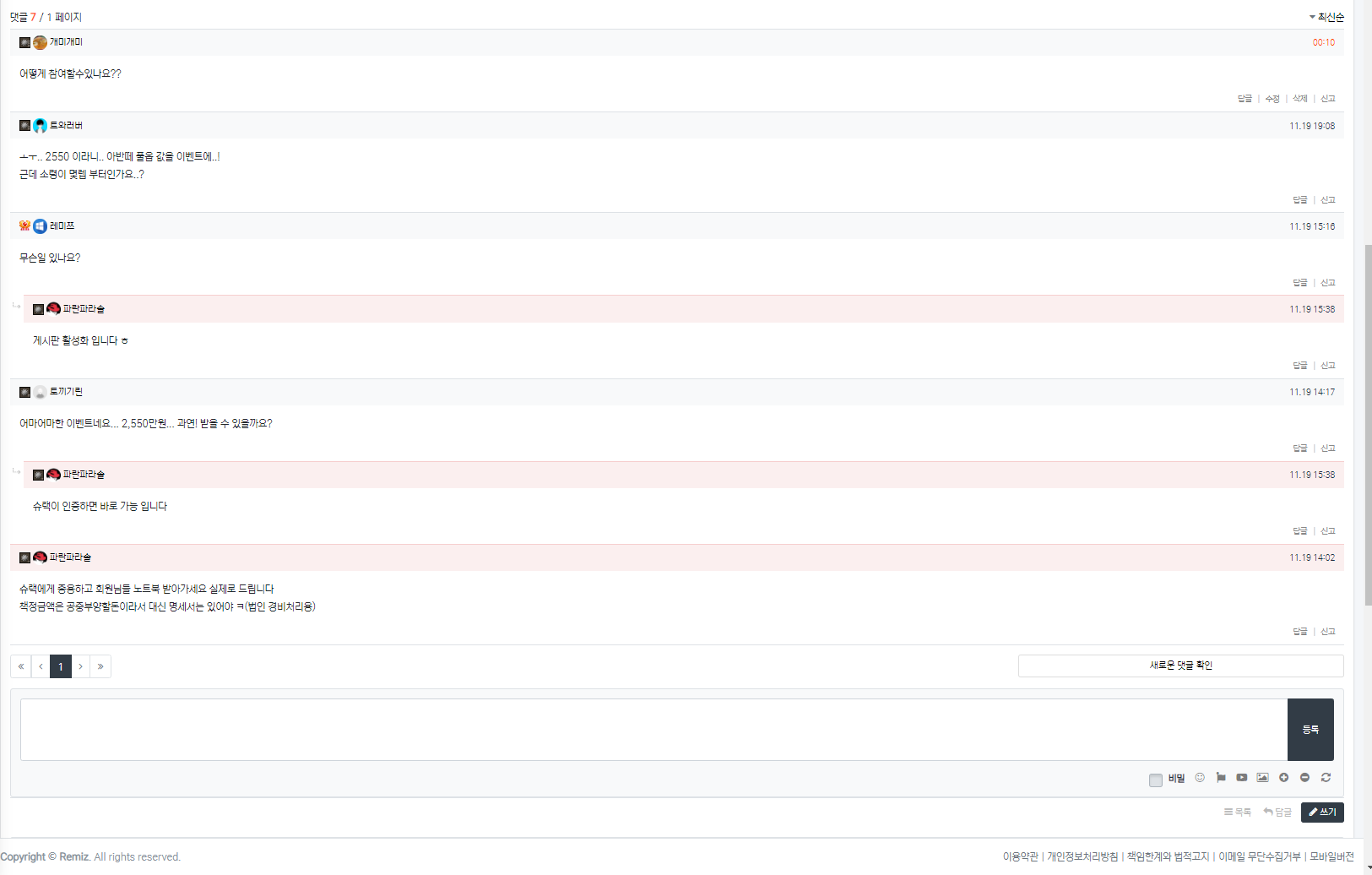Click the refresh arrows icon
The image size is (1372, 875).
pyautogui.click(x=1326, y=778)
